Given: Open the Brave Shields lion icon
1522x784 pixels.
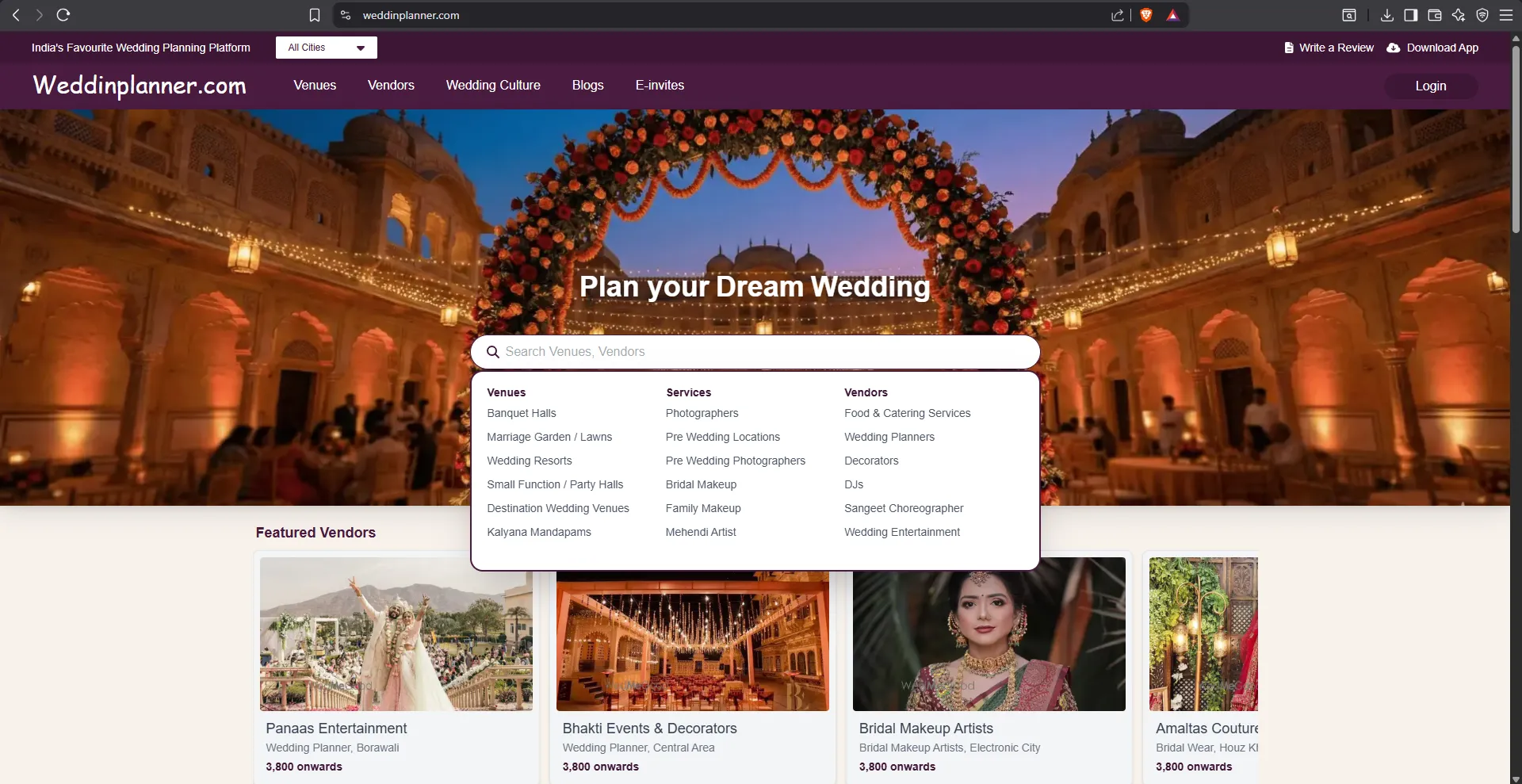Looking at the screenshot, I should (1146, 15).
